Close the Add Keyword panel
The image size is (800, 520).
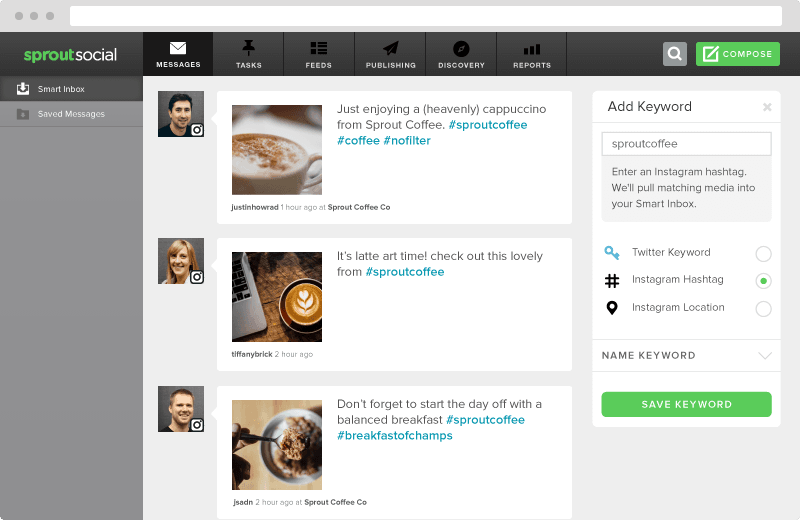coord(767,107)
